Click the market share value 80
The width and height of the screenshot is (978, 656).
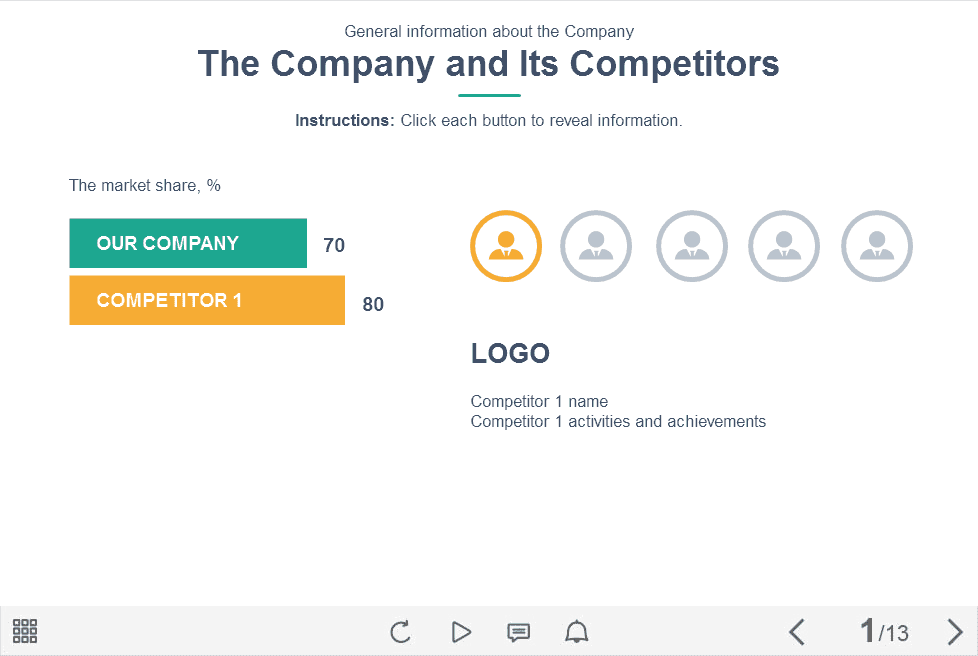click(x=373, y=304)
